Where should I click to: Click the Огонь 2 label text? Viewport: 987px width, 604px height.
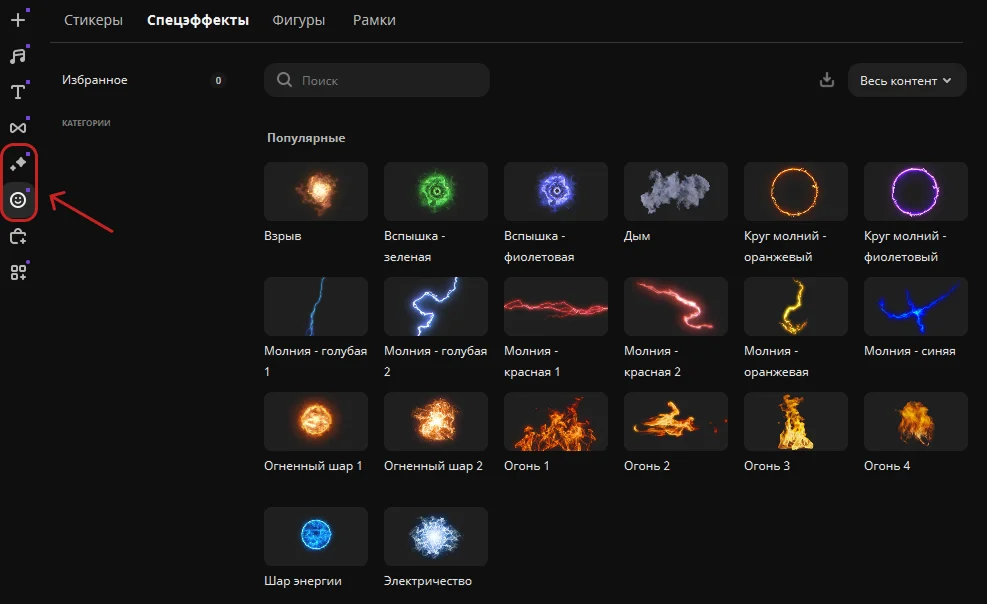pyautogui.click(x=646, y=466)
